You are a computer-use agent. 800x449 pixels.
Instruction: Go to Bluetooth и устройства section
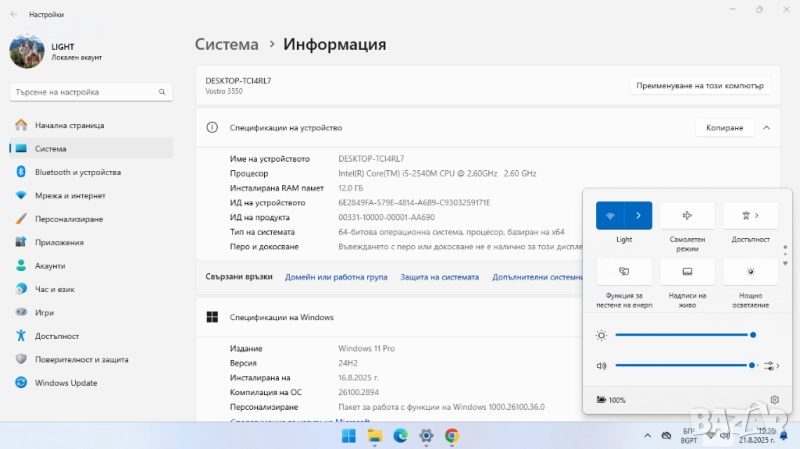point(77,172)
